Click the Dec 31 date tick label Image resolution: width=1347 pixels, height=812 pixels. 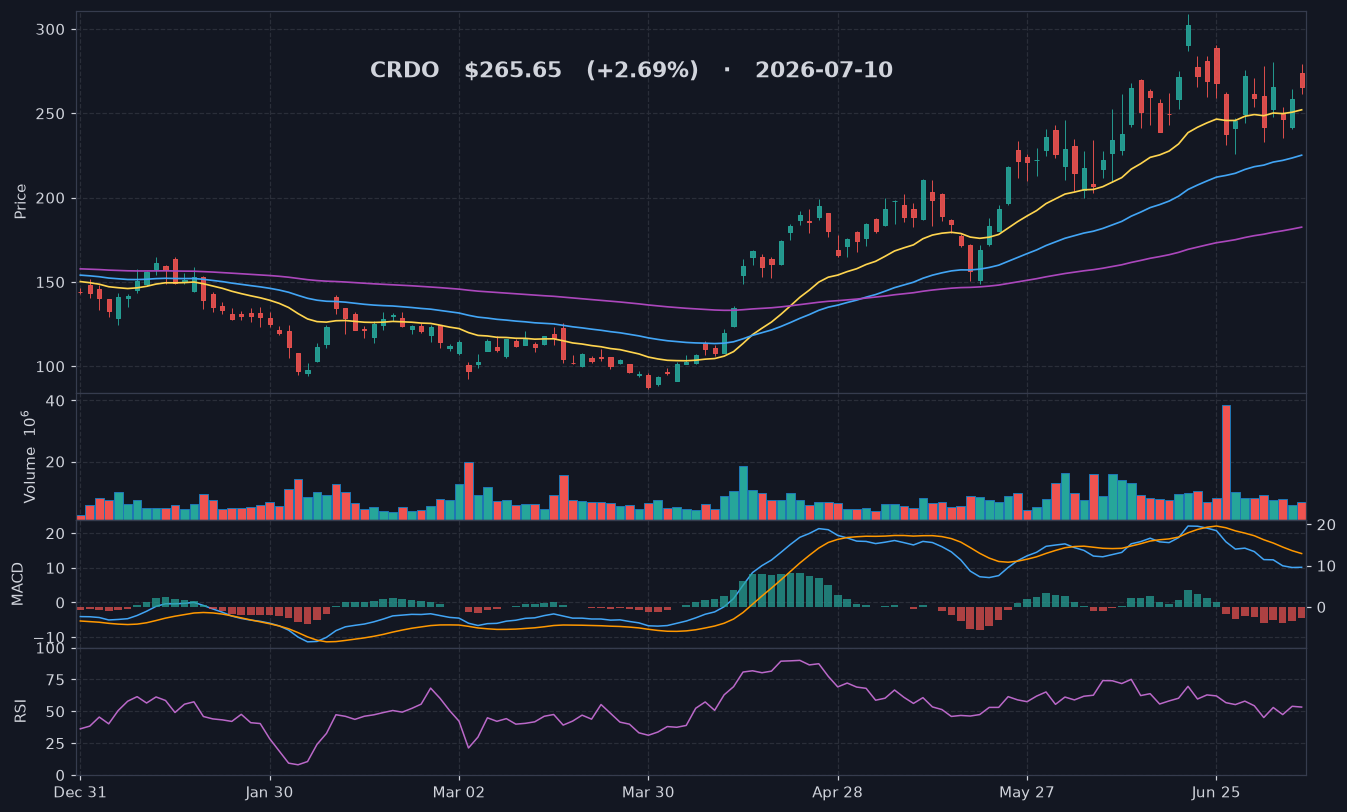(79, 792)
